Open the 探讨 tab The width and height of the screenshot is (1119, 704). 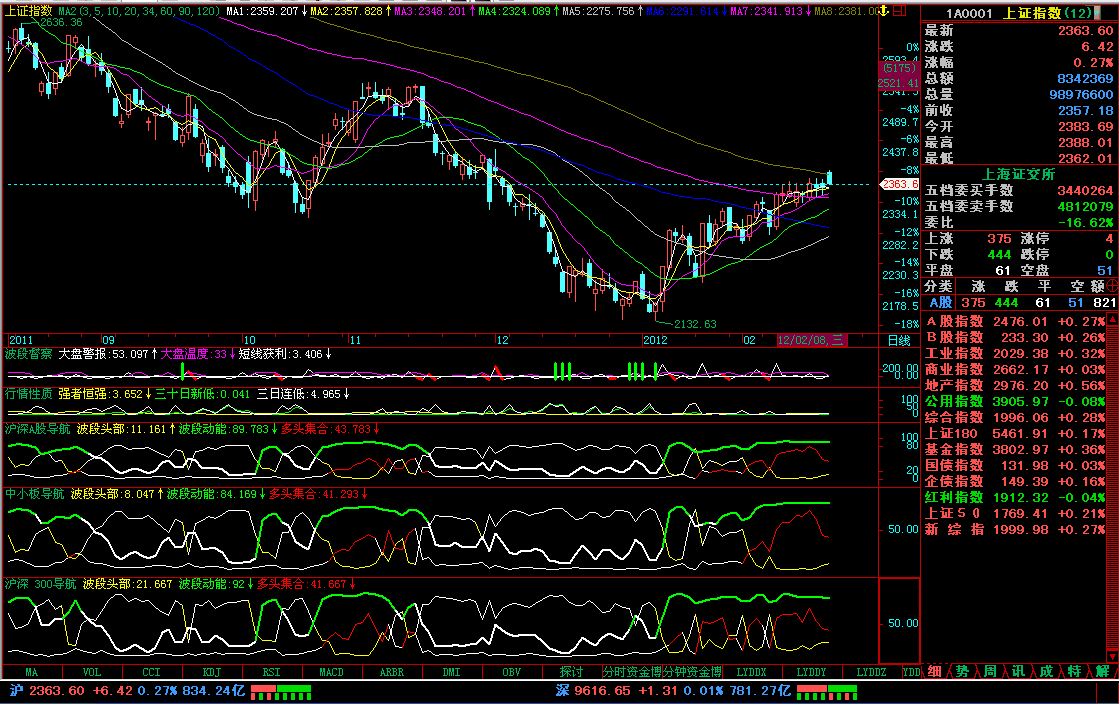[x=571, y=672]
